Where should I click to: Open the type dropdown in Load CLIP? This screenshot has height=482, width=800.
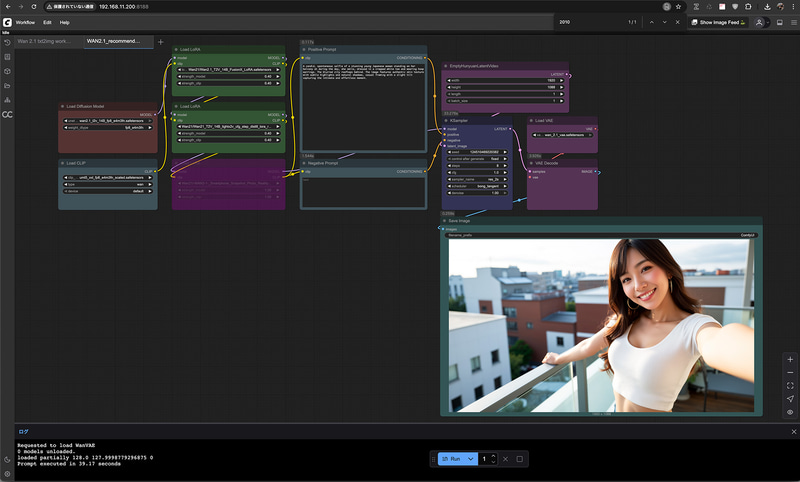pos(108,184)
